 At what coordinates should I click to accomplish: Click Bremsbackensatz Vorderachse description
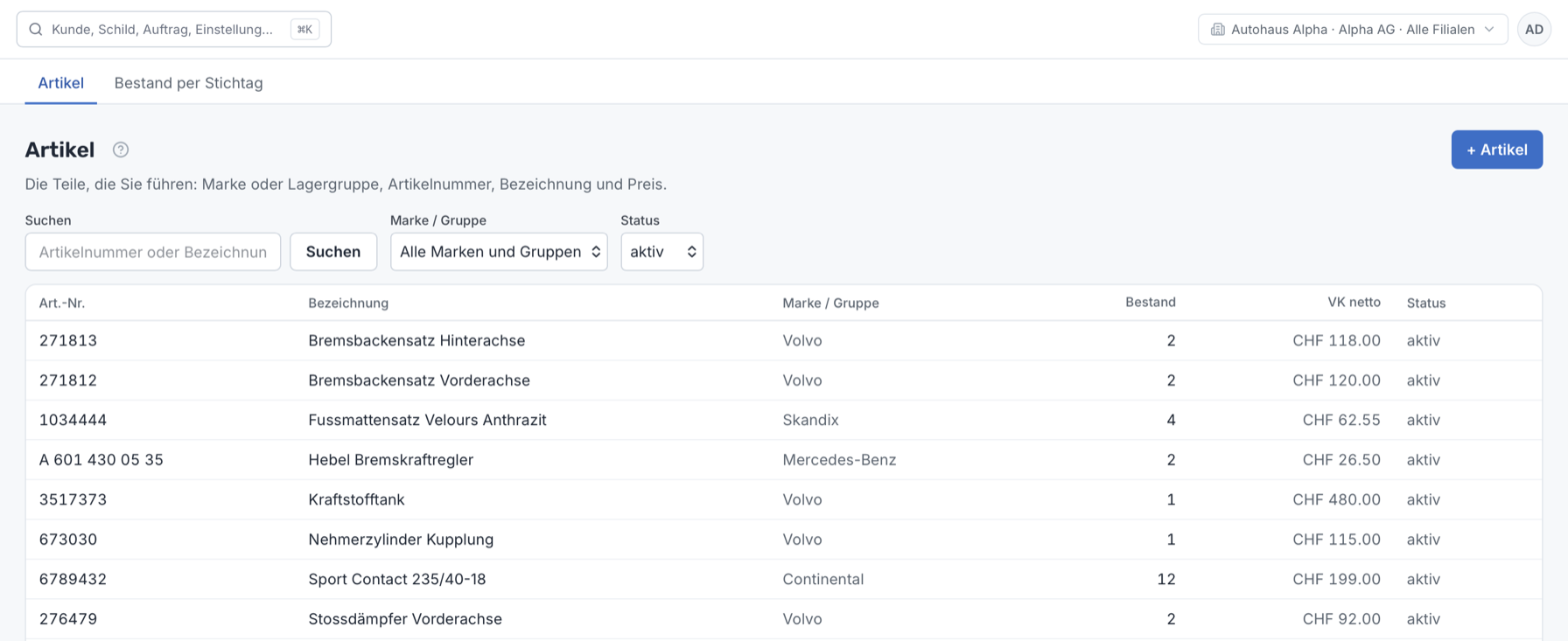click(419, 380)
